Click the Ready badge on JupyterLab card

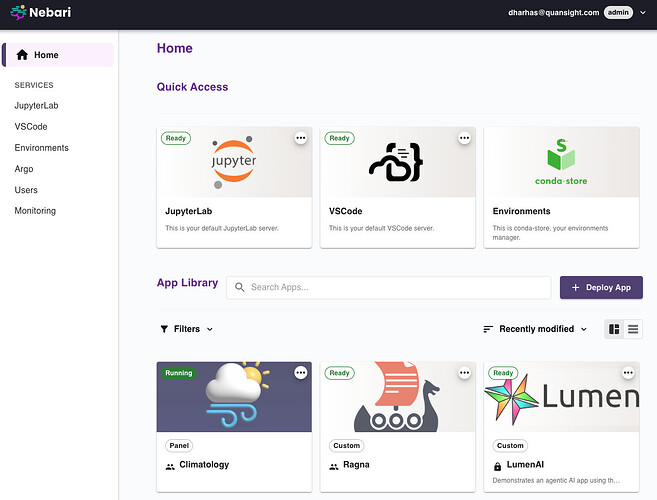176,138
